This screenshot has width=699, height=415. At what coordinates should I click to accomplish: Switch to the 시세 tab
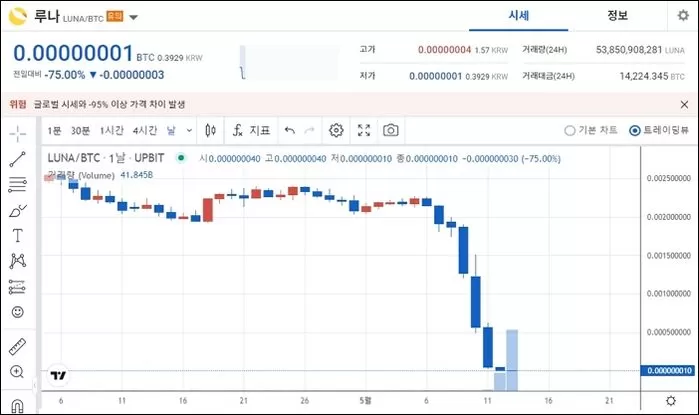518,16
